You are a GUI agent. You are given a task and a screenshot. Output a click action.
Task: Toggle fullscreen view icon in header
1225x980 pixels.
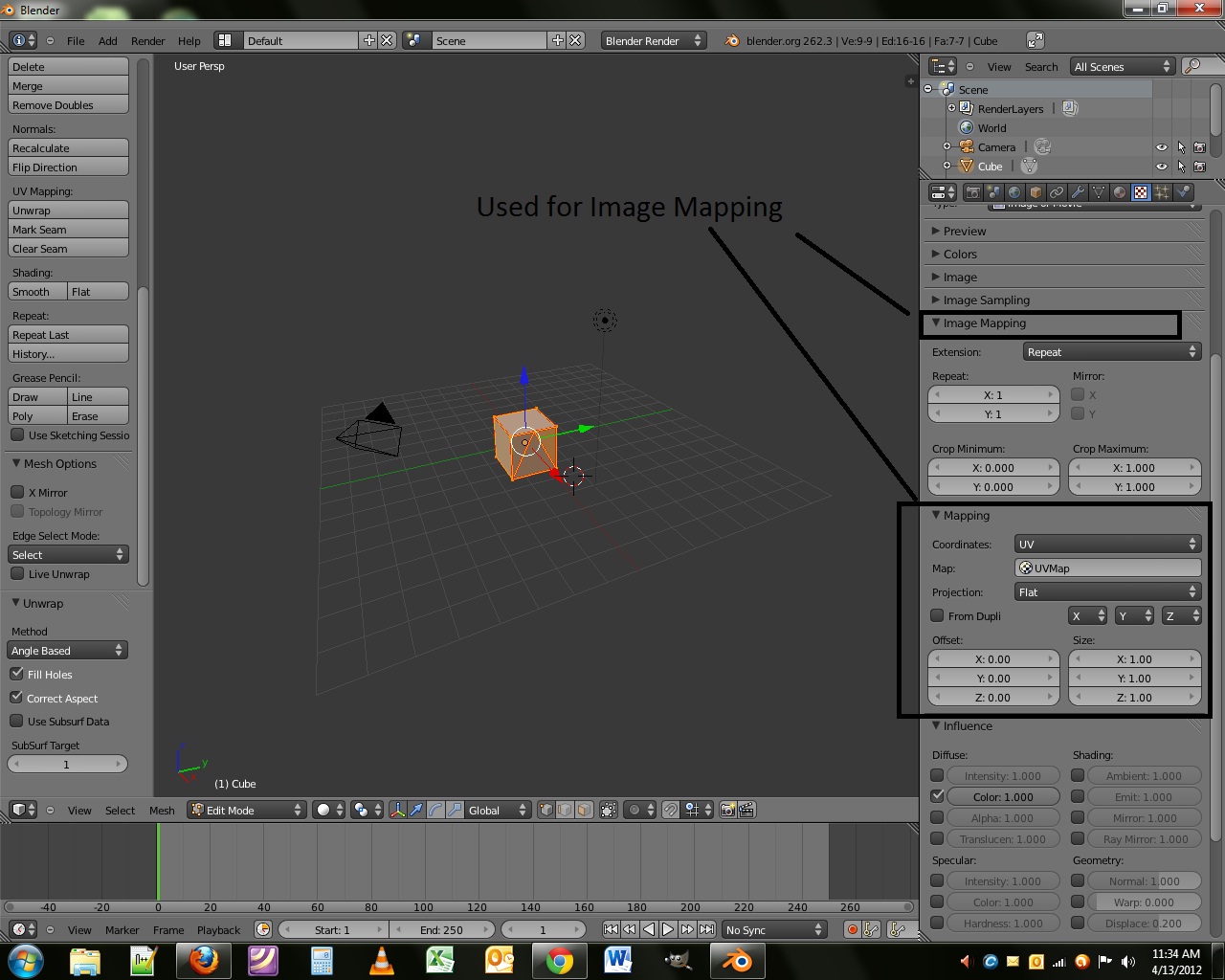[1036, 40]
